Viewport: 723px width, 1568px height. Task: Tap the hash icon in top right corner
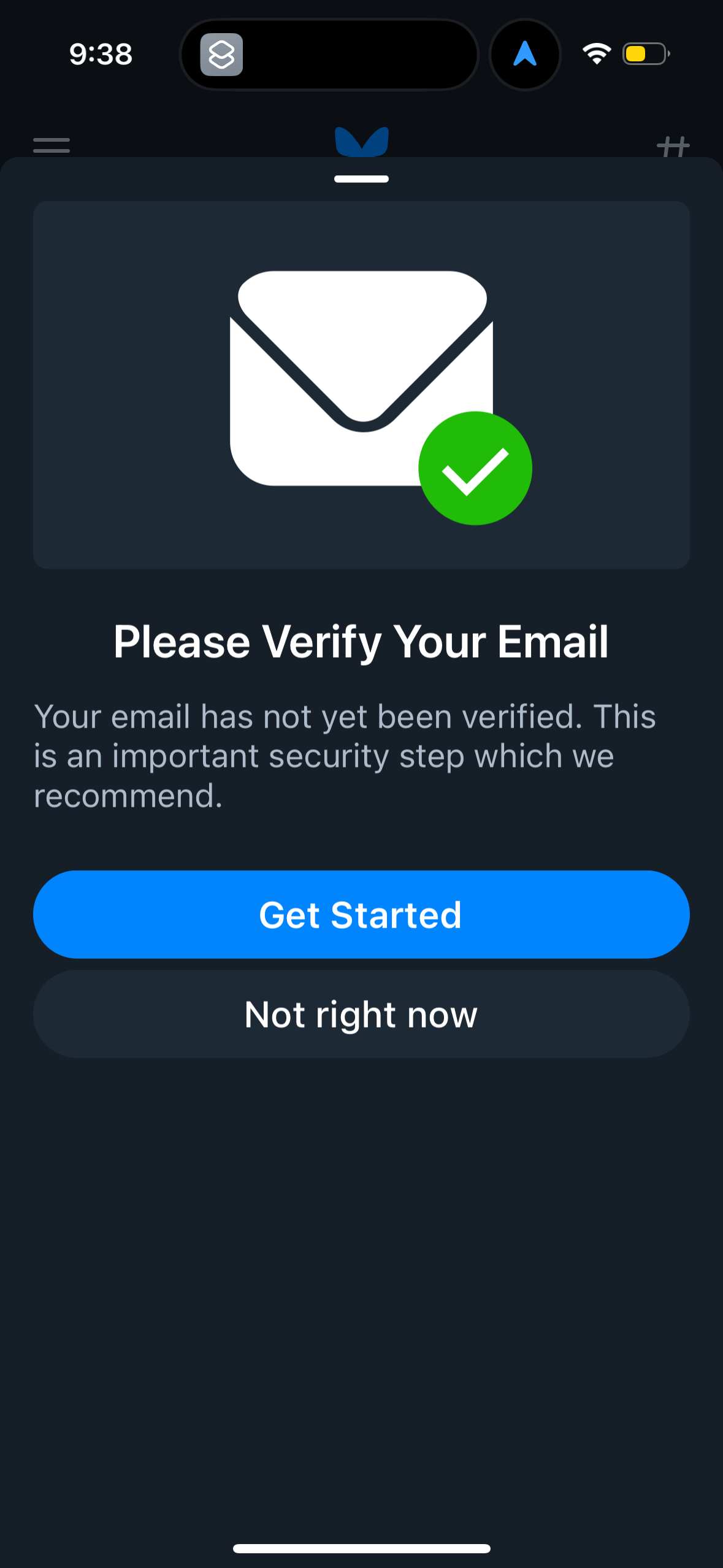(x=673, y=145)
